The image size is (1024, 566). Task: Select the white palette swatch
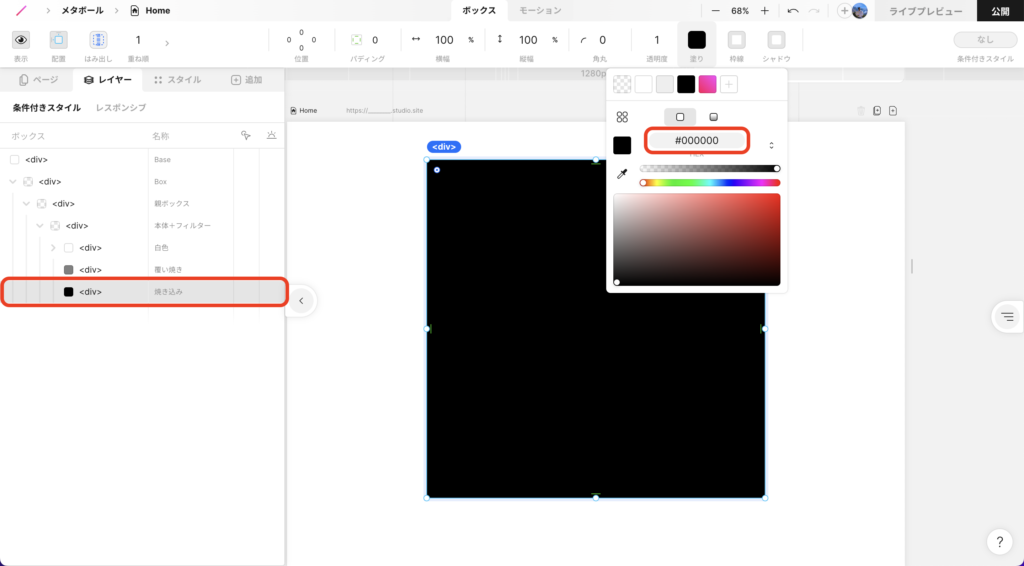pyautogui.click(x=643, y=84)
